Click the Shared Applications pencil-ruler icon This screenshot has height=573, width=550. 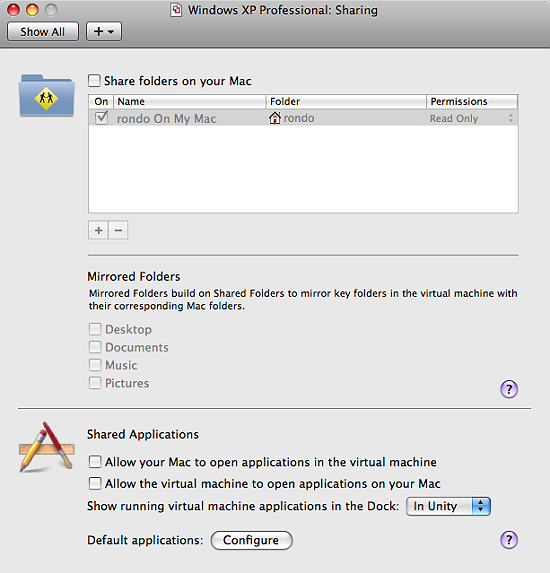pos(47,447)
